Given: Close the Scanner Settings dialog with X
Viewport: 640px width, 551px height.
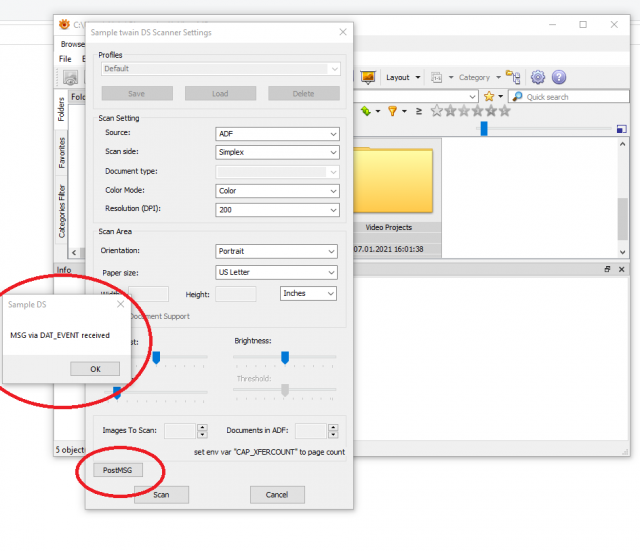Looking at the screenshot, I should 343,32.
